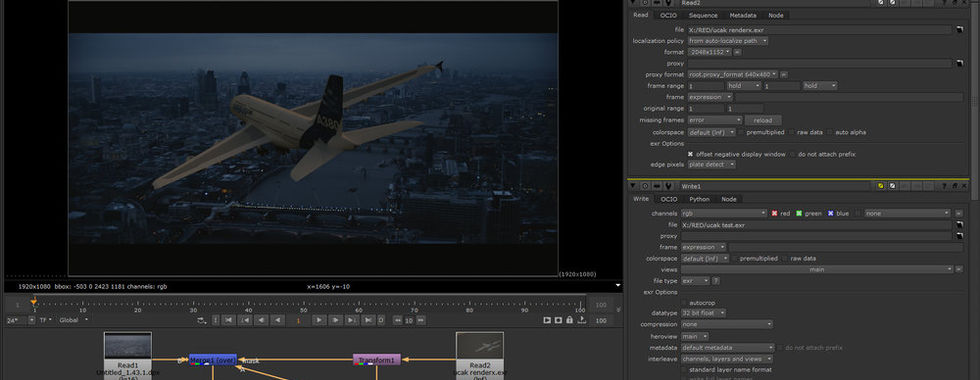Click the center-node icon in Read2 header
Viewport: 980px width, 380px height.
pos(645,2)
